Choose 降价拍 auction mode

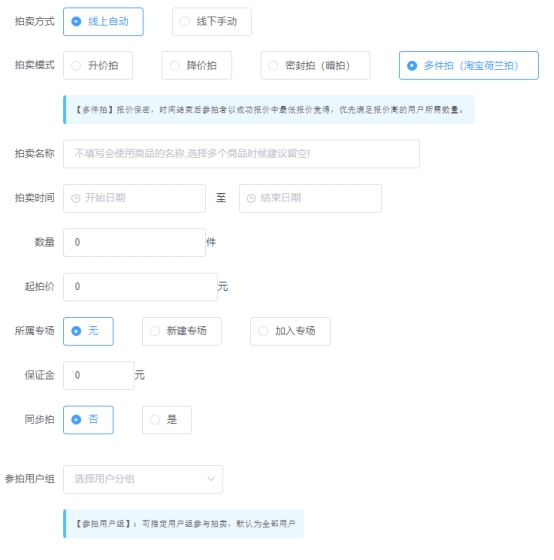point(196,66)
